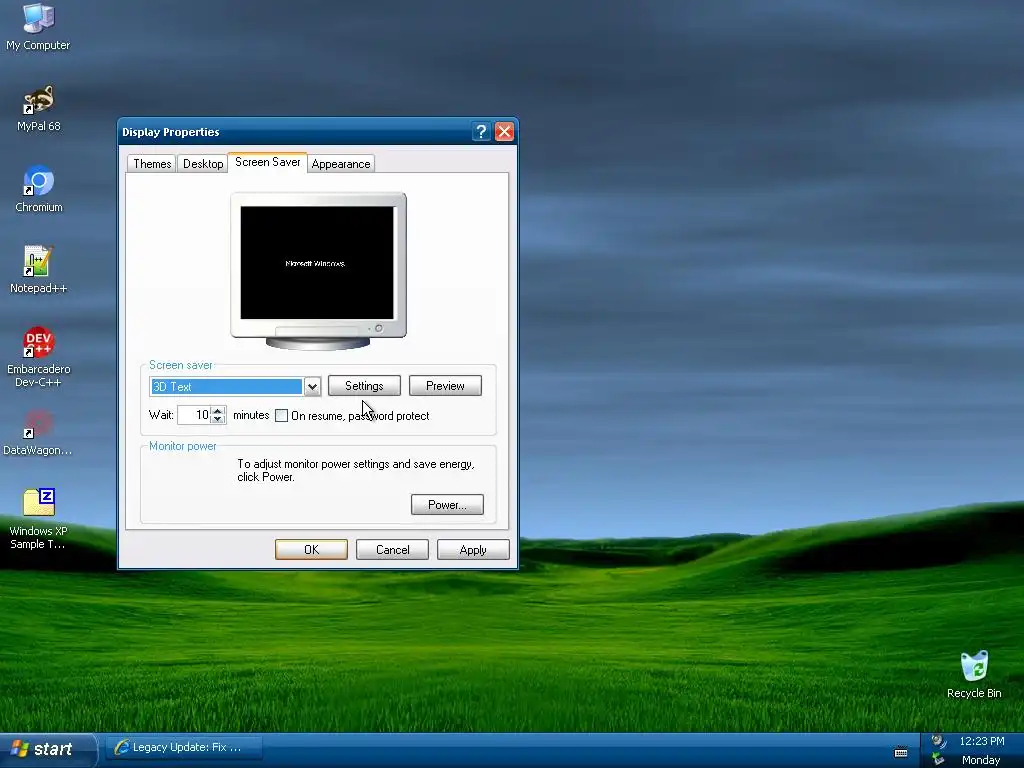Enable On resume, password protect checkbox
Screen dimensions: 1024x768
point(281,416)
